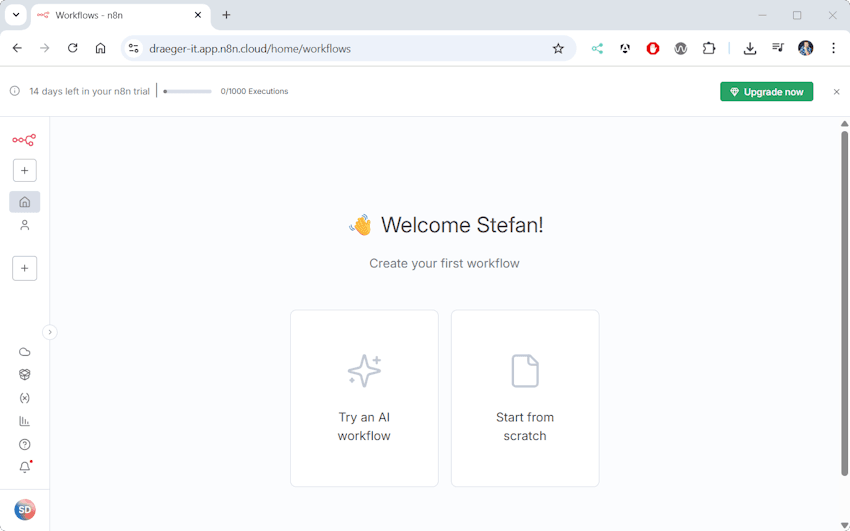Open the Insights bar chart icon
The image size is (850, 531).
(x=24, y=421)
